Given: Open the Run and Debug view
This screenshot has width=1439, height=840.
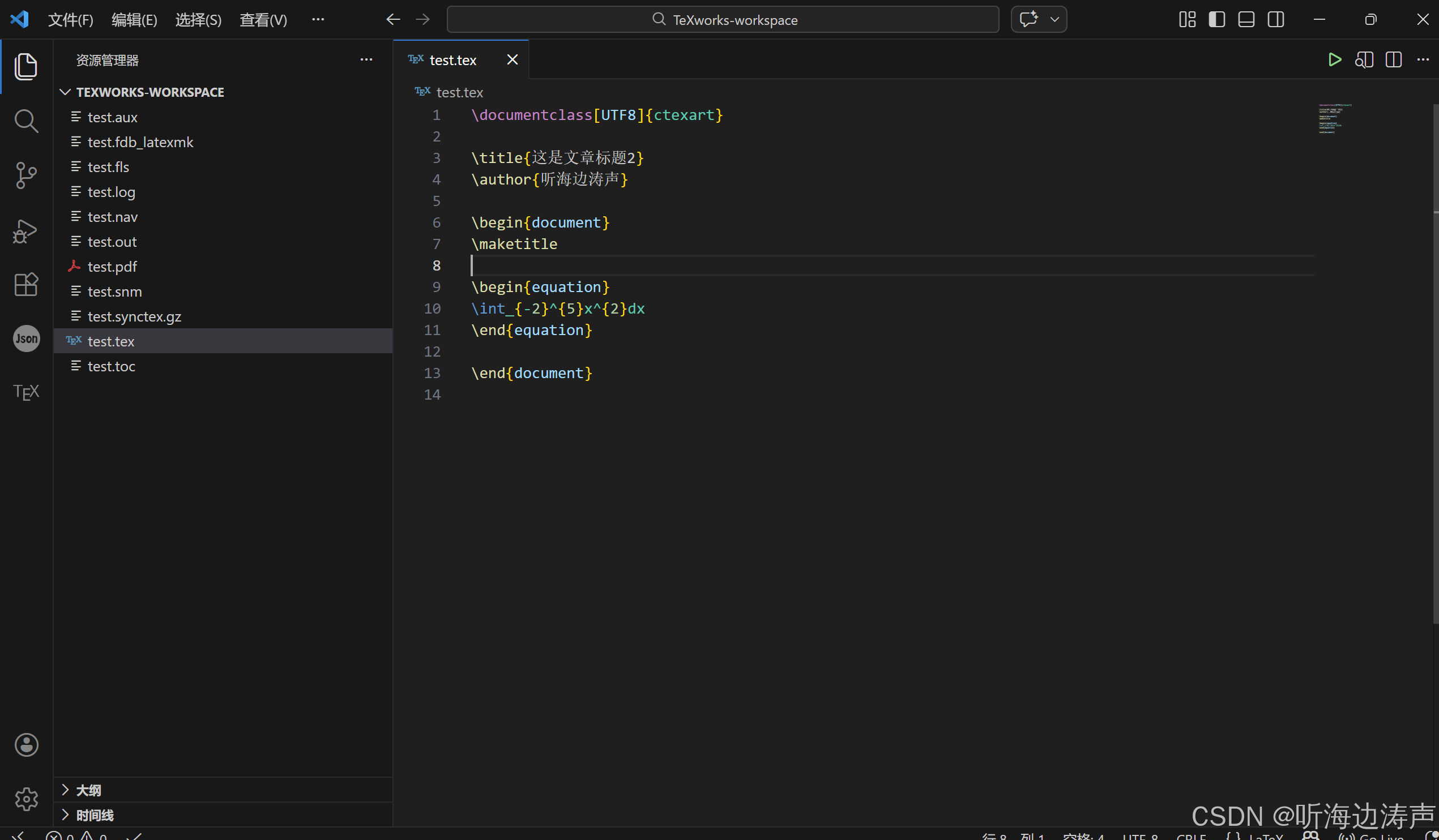Looking at the screenshot, I should tap(25, 230).
